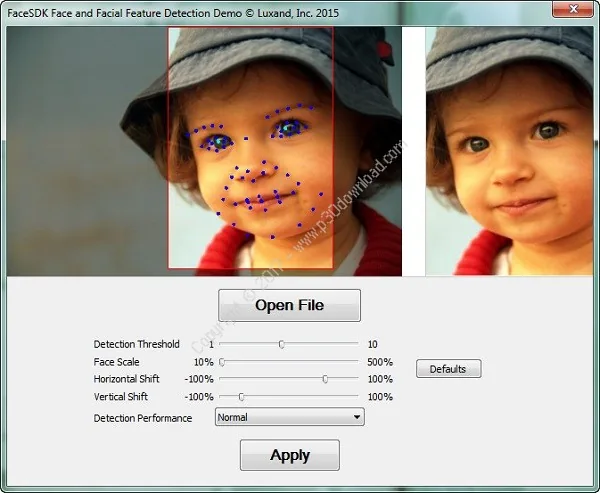Click the Horizontal Shift slider handle
600x493 pixels.
tap(325, 379)
